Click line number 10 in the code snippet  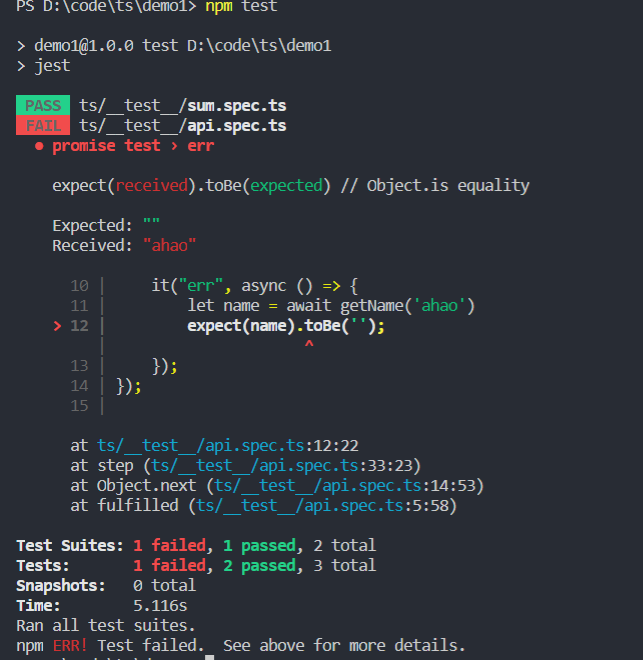[x=79, y=285]
